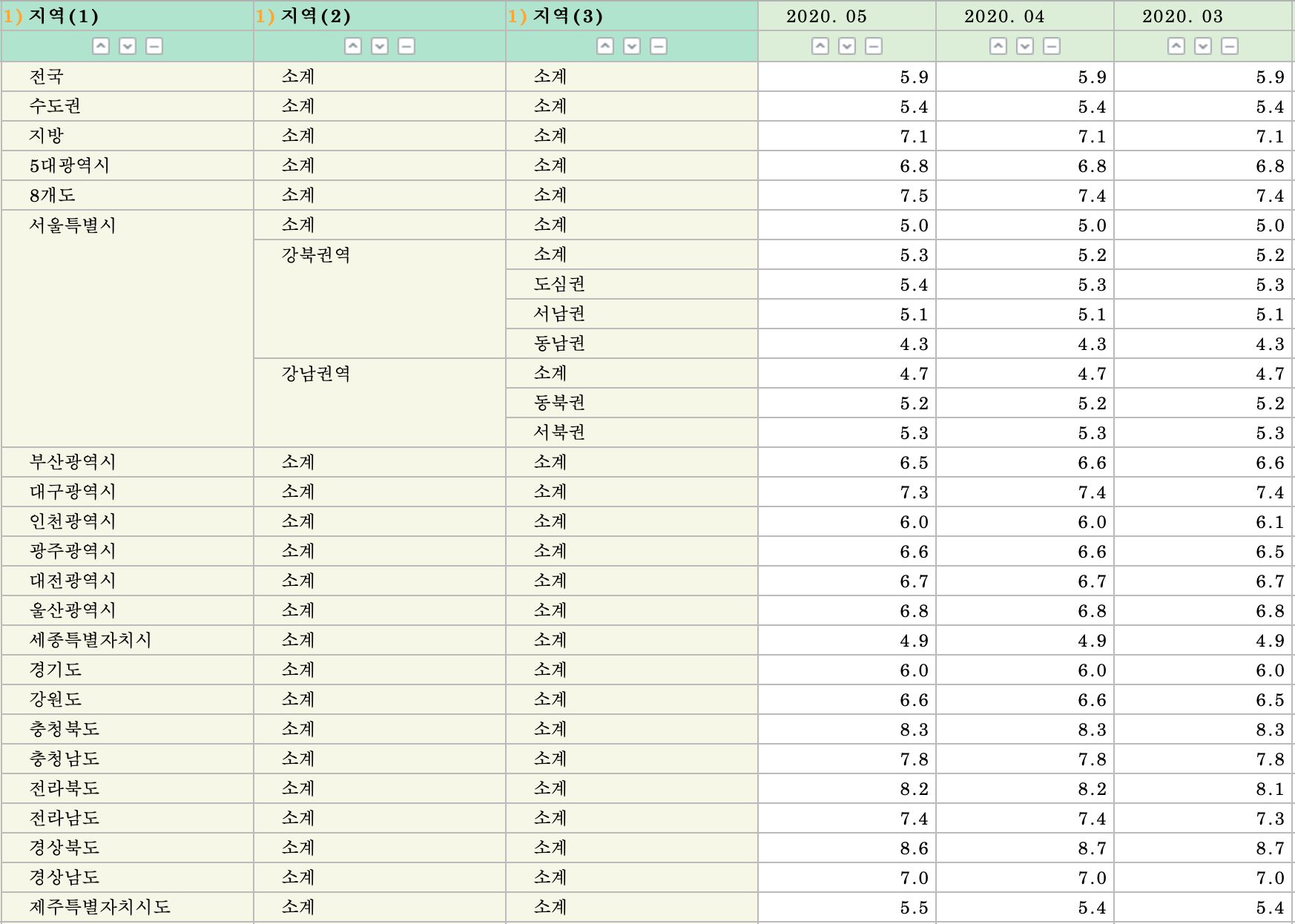Select the 울산광역시 row label
Viewport: 1295px width, 924px height.
click(73, 610)
